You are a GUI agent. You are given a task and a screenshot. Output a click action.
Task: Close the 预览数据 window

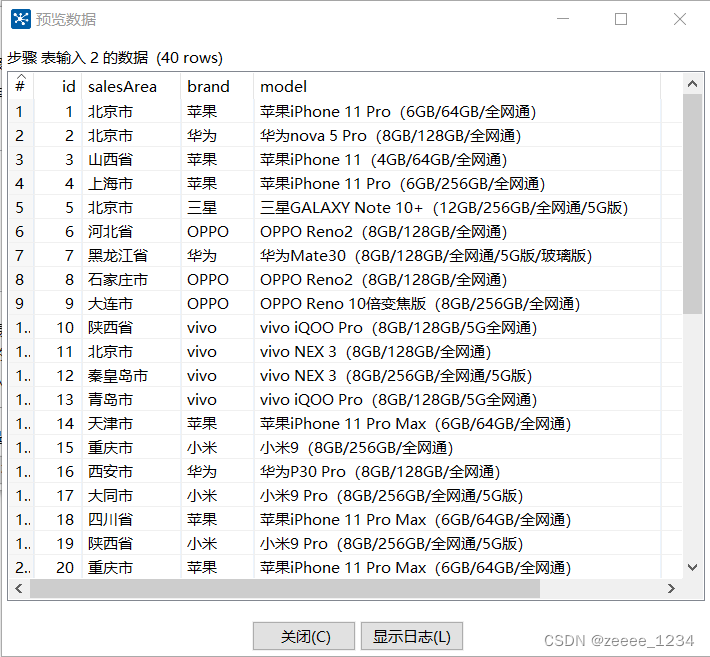pos(680,19)
